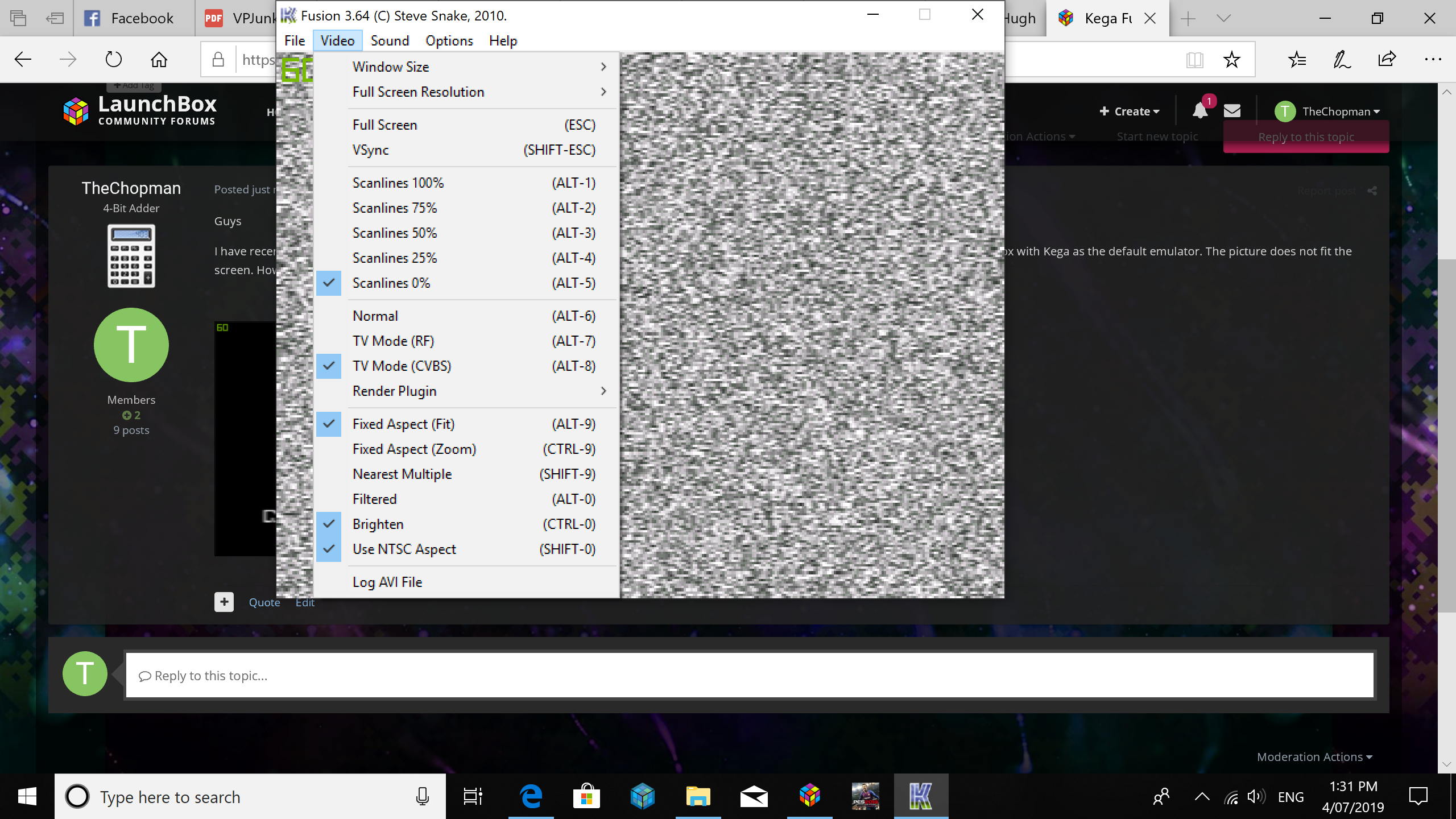Enable the Filtered option
1456x819 pixels.
466,499
